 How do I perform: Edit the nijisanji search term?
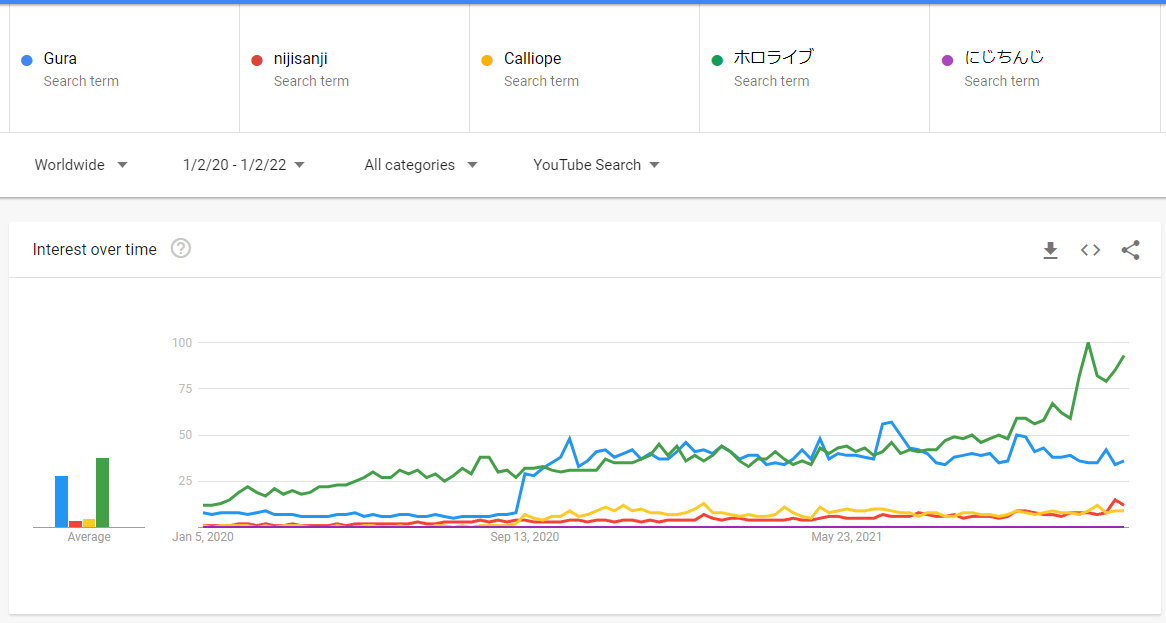click(354, 68)
